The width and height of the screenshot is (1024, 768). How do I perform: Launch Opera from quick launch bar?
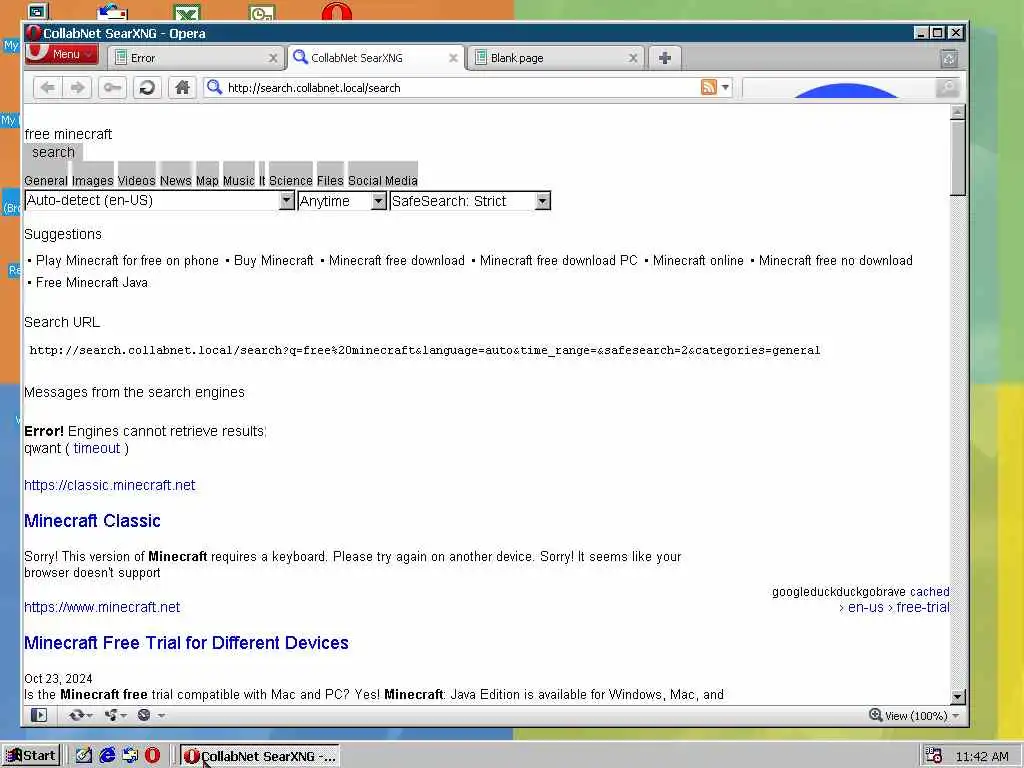point(152,756)
